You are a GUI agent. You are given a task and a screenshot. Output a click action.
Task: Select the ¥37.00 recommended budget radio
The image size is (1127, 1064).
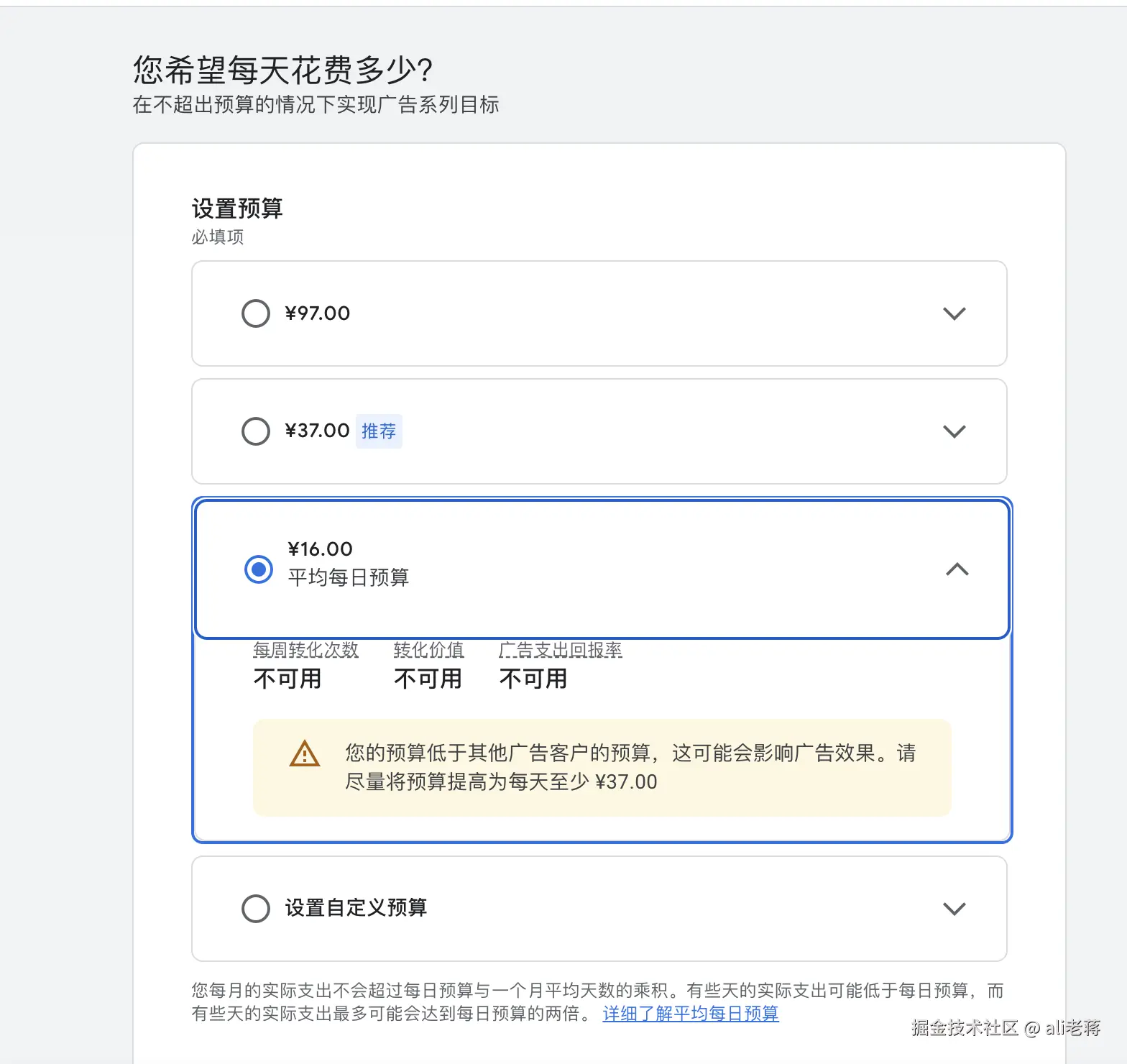tap(256, 431)
